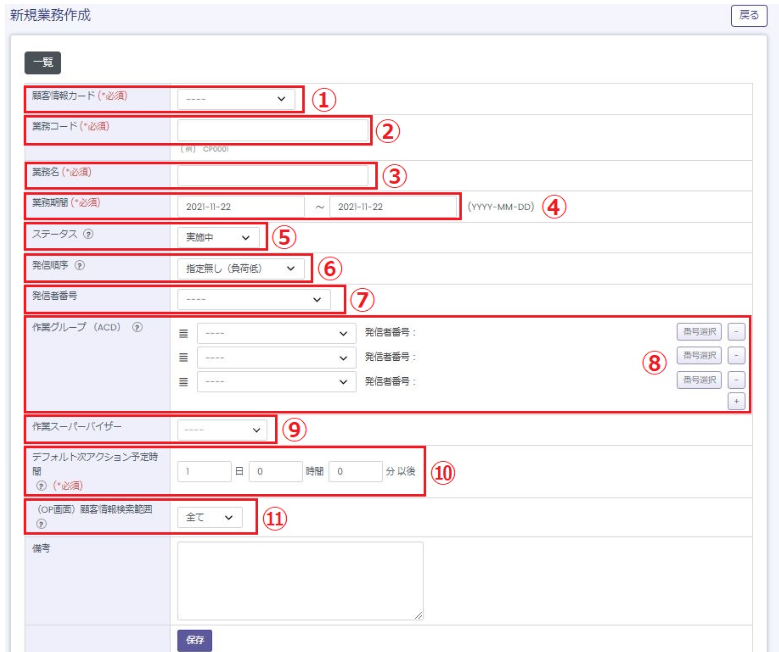Open the 顧客情報カード dropdown

[236, 99]
